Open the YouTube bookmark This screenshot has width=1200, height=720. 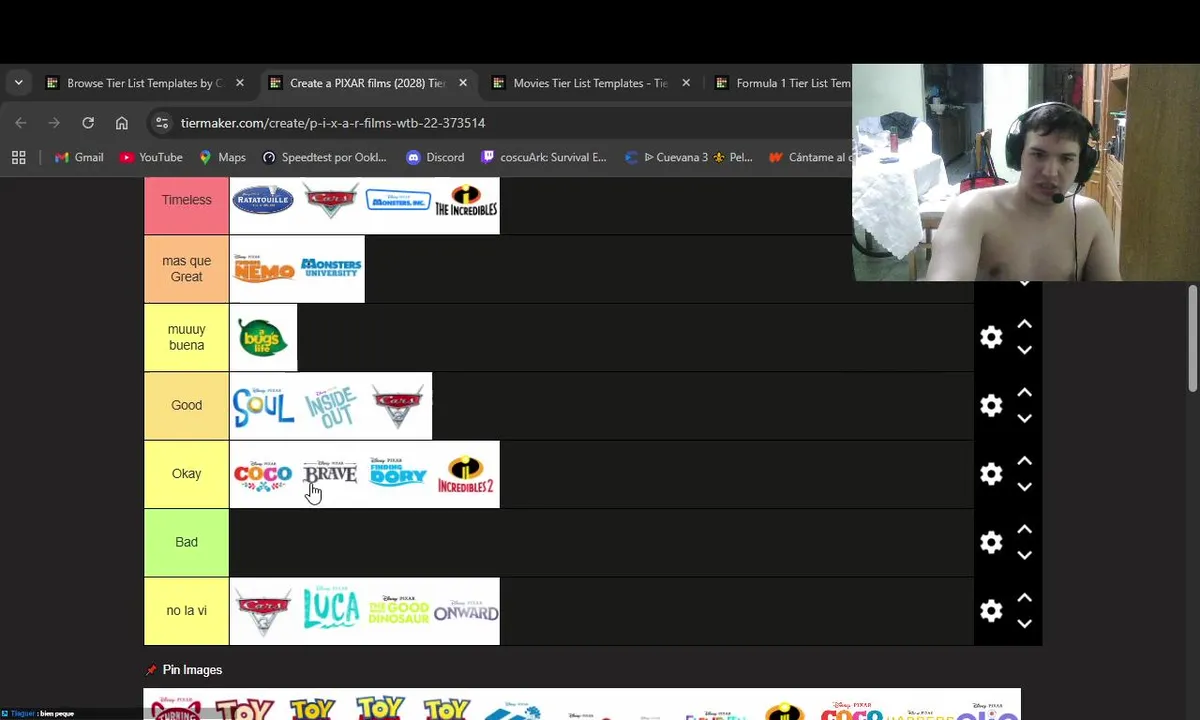click(151, 157)
